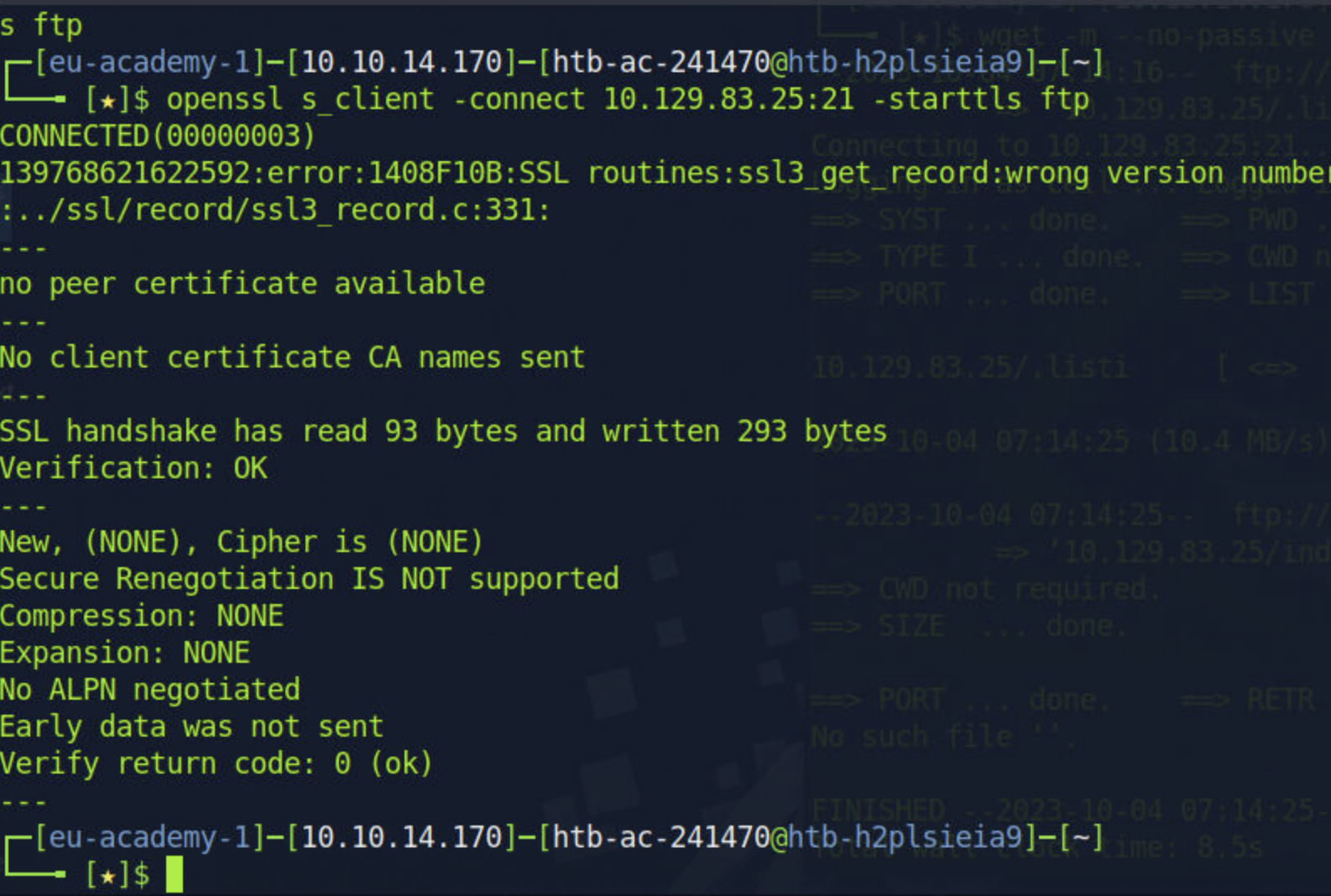The image size is (1331, 896).
Task: Click the star symbol in bottom prompt
Action: tap(108, 876)
